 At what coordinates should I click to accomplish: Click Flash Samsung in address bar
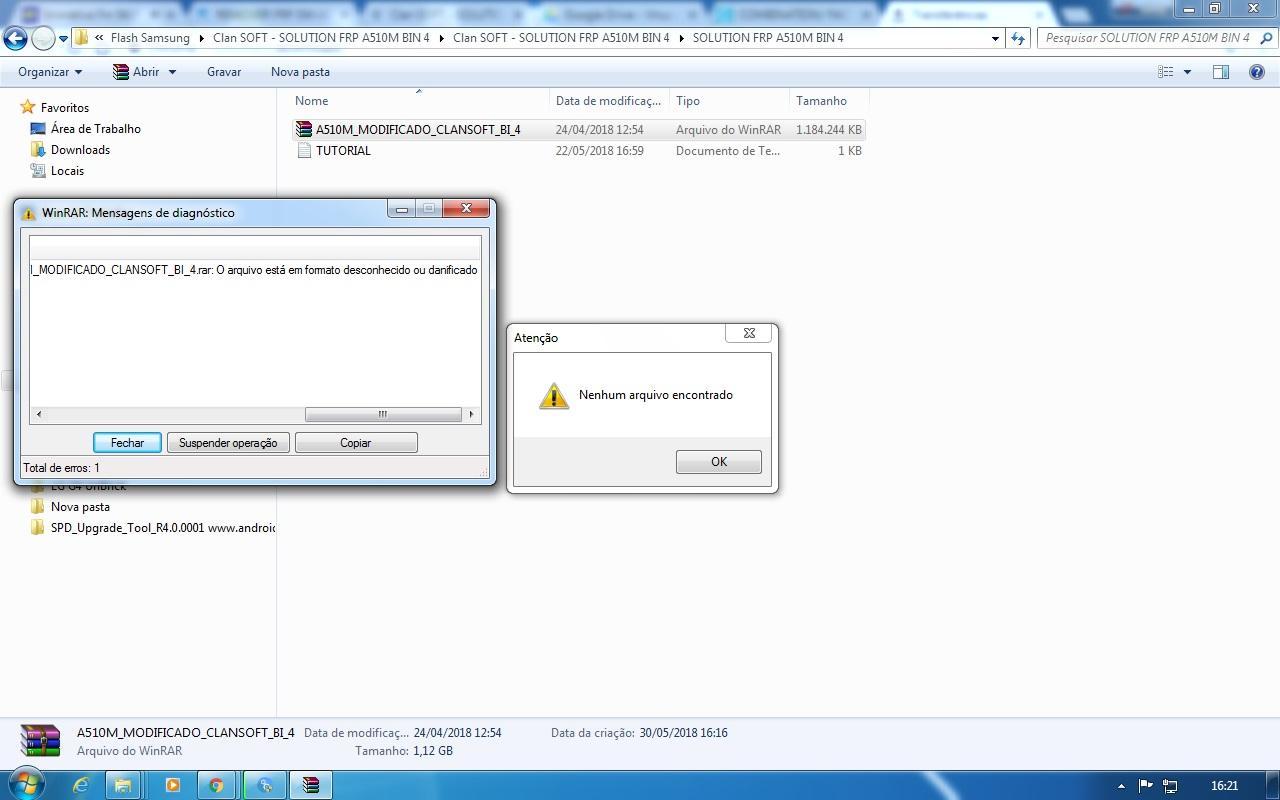tap(150, 38)
